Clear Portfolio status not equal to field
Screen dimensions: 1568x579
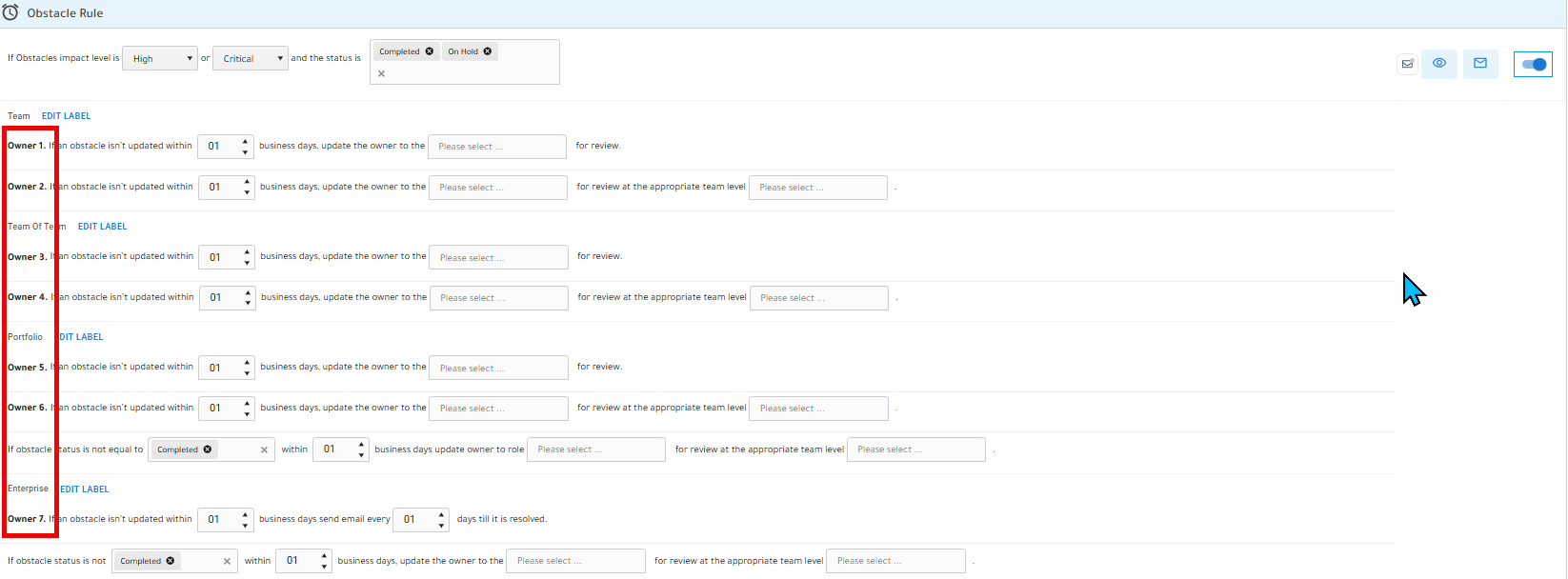click(x=264, y=450)
